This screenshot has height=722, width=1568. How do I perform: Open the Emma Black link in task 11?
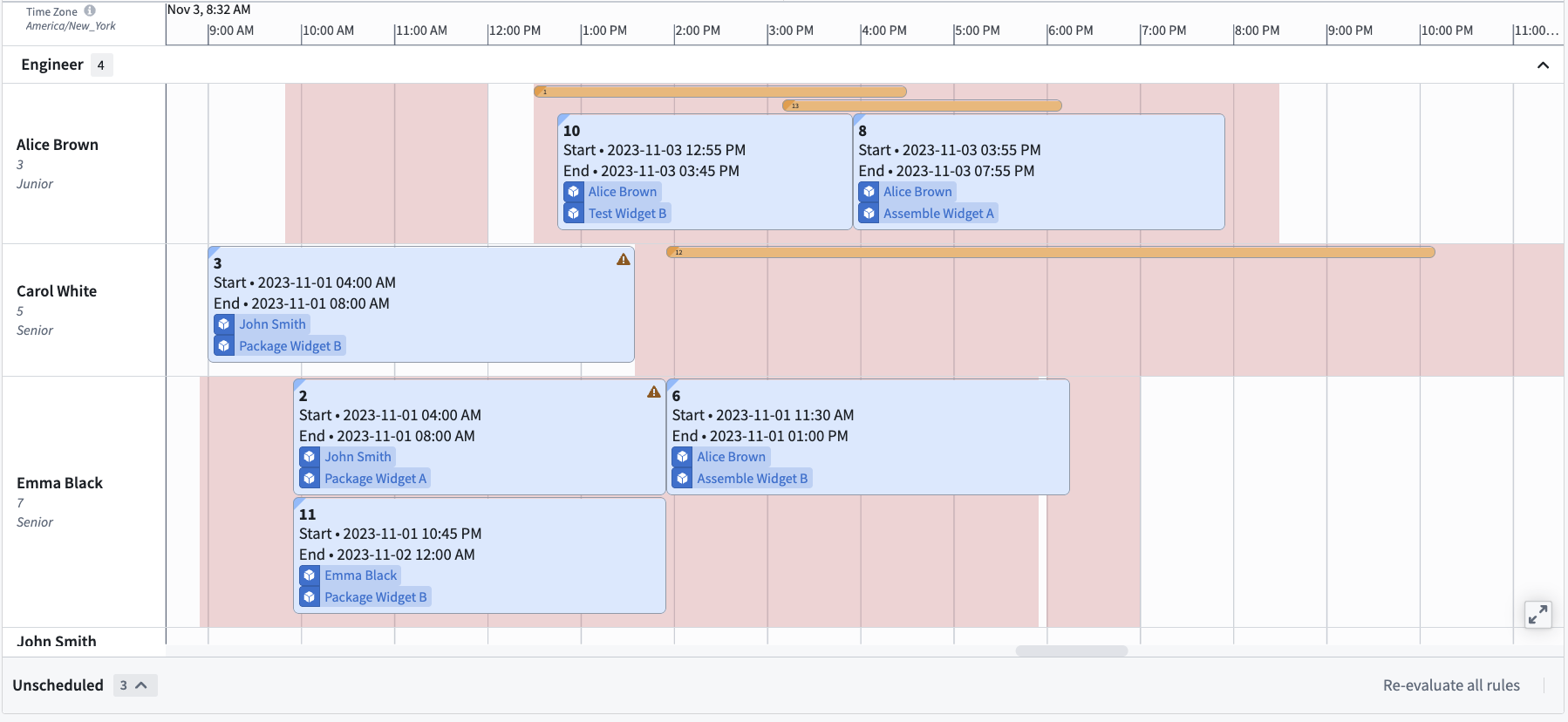point(361,576)
